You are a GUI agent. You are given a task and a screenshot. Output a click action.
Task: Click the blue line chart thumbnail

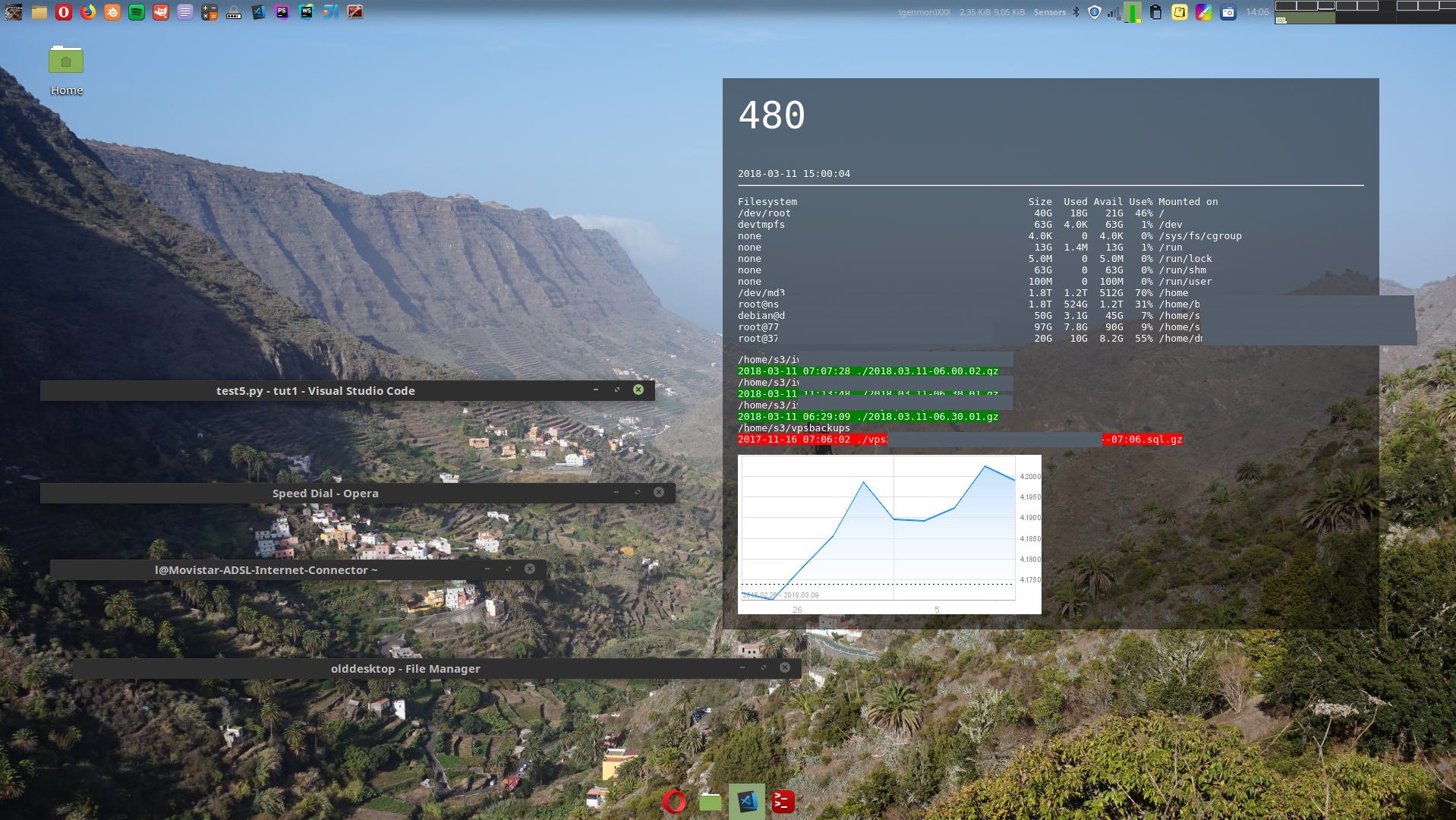890,535
